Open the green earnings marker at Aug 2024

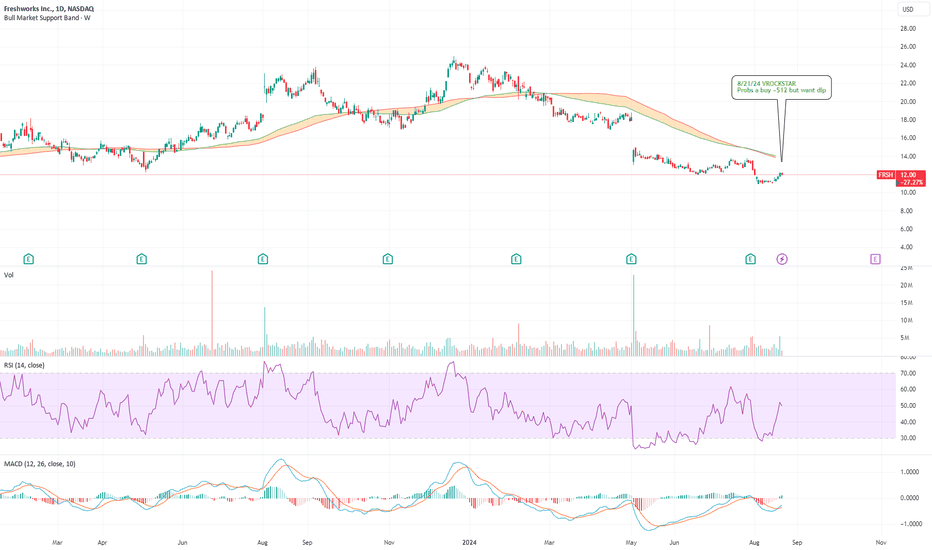(751, 259)
